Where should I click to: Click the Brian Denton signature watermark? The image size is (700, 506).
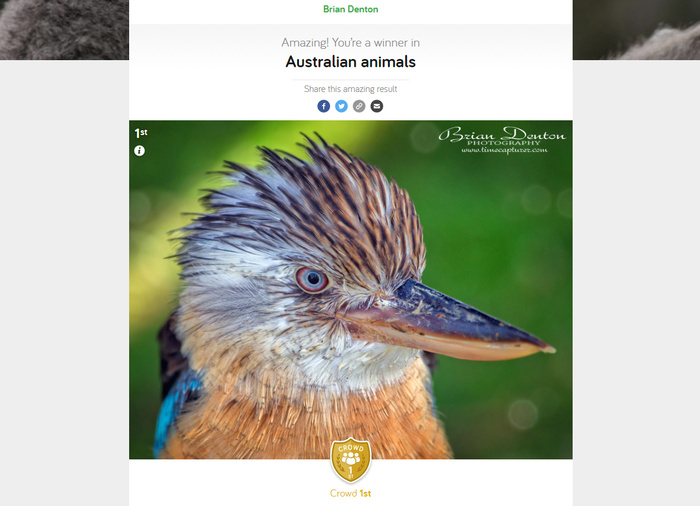(x=502, y=134)
